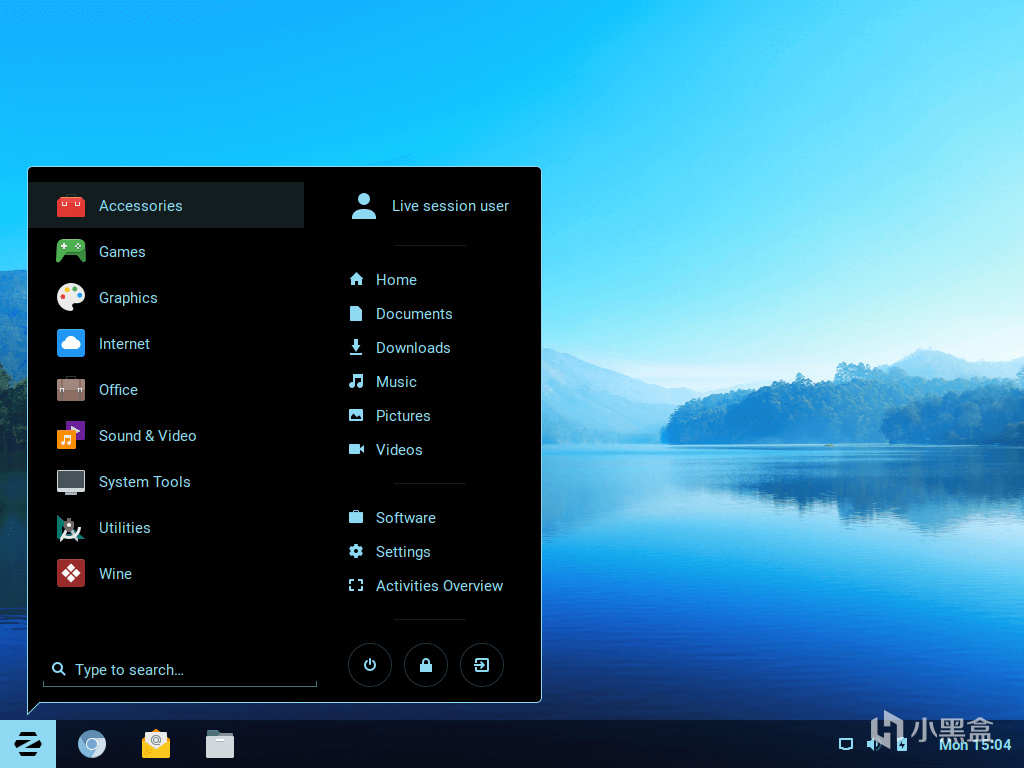The image size is (1024, 768).
Task: Focus the Type to search field
Action: pyautogui.click(x=180, y=669)
